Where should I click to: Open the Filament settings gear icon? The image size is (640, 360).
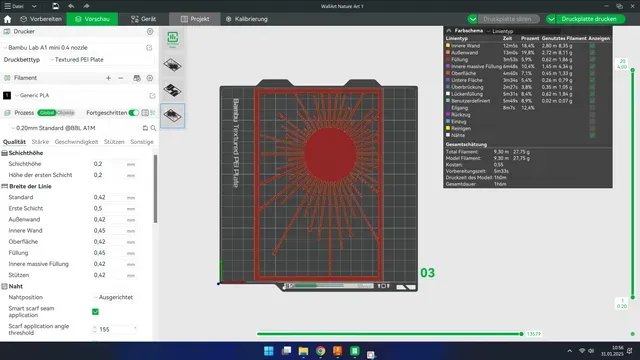[x=150, y=78]
